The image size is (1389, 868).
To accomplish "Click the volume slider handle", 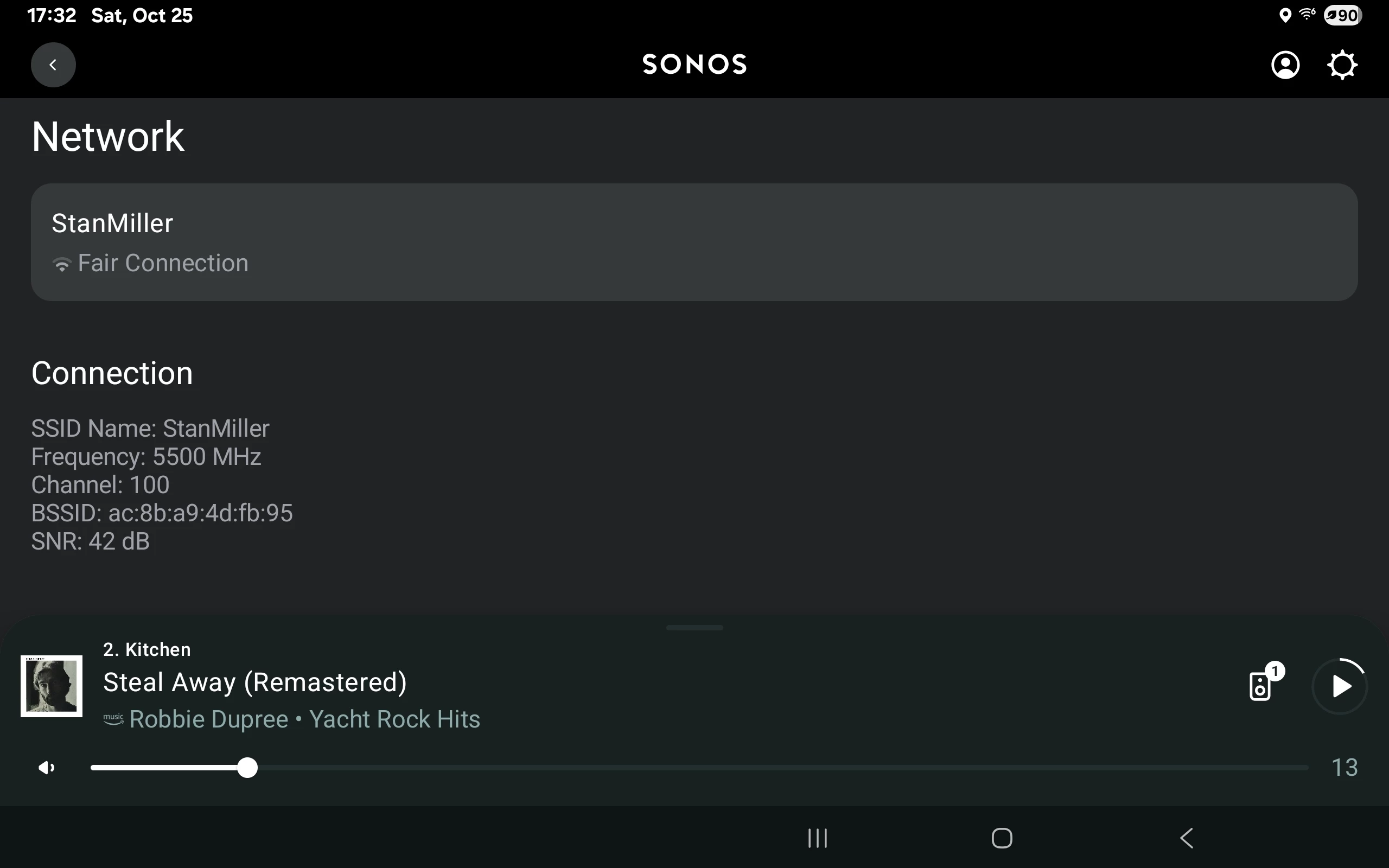I will click(247, 768).
